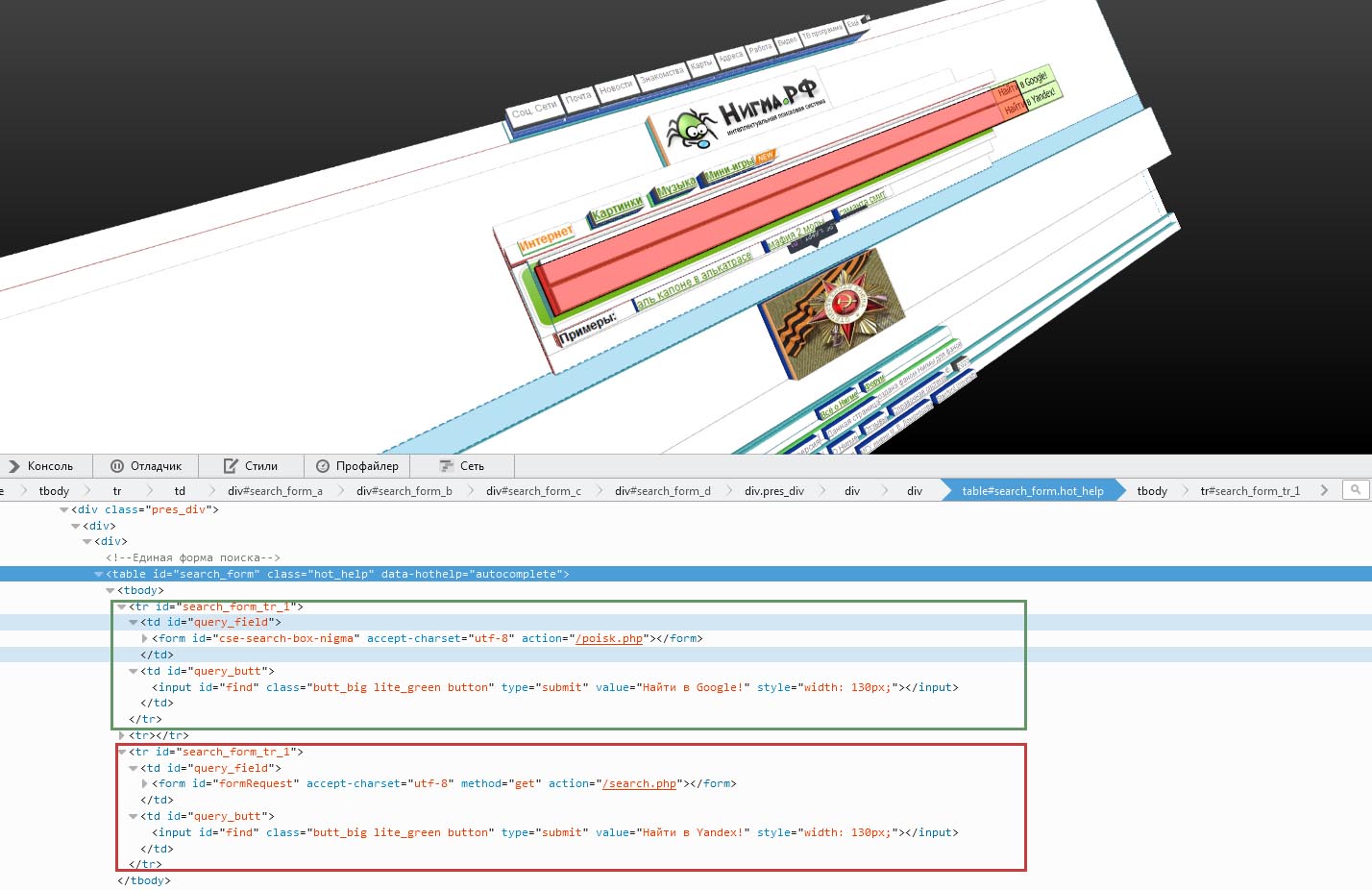Click the Примеры: label in 3D view
The height and width of the screenshot is (890, 1372).
coord(588,330)
